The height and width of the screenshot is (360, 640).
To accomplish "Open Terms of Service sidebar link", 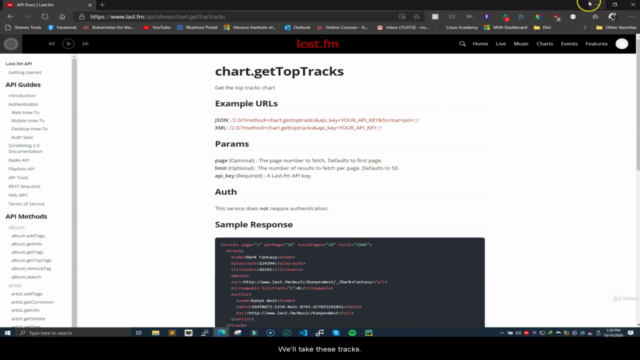I will point(27,204).
